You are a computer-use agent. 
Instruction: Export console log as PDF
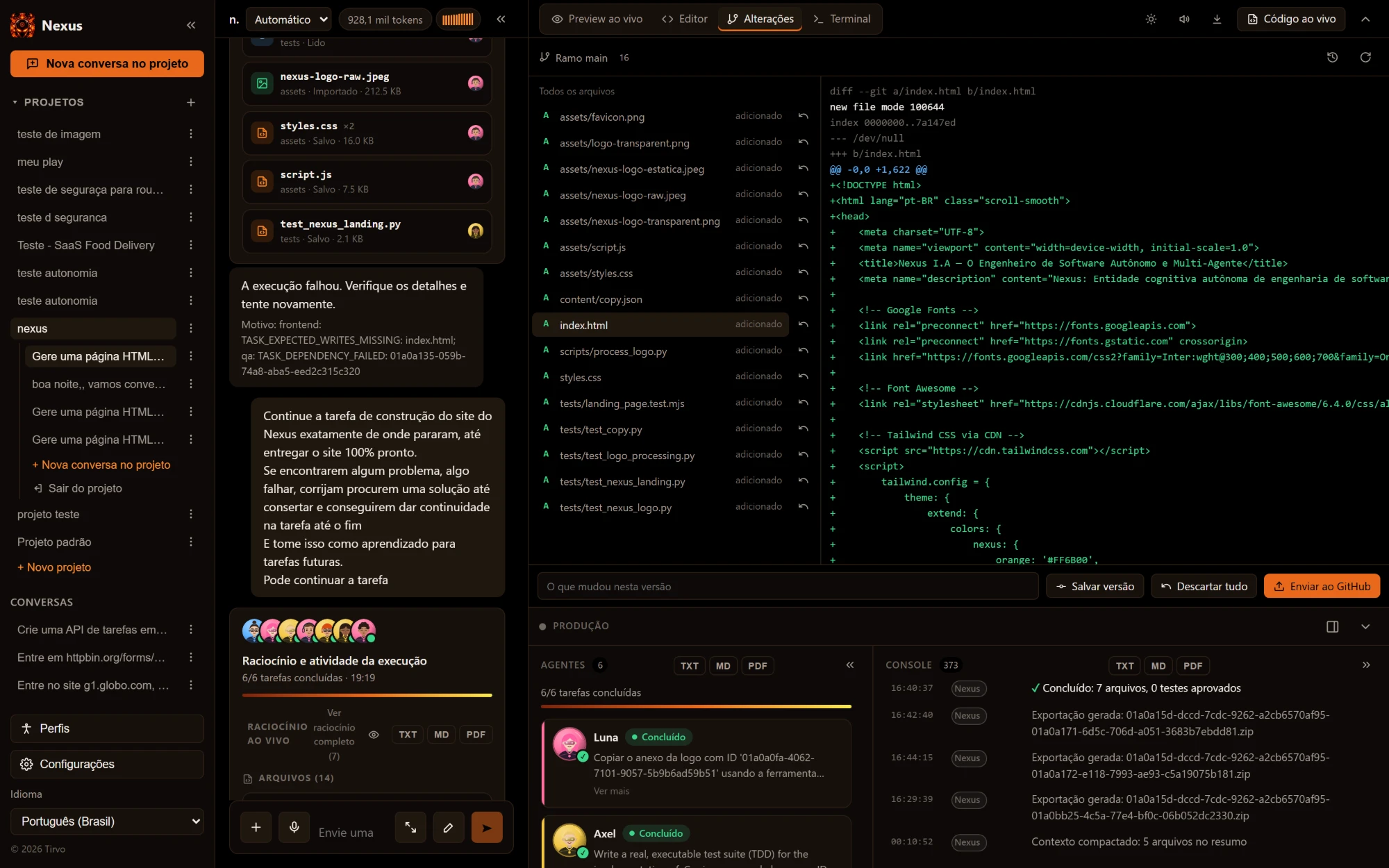pos(1192,666)
